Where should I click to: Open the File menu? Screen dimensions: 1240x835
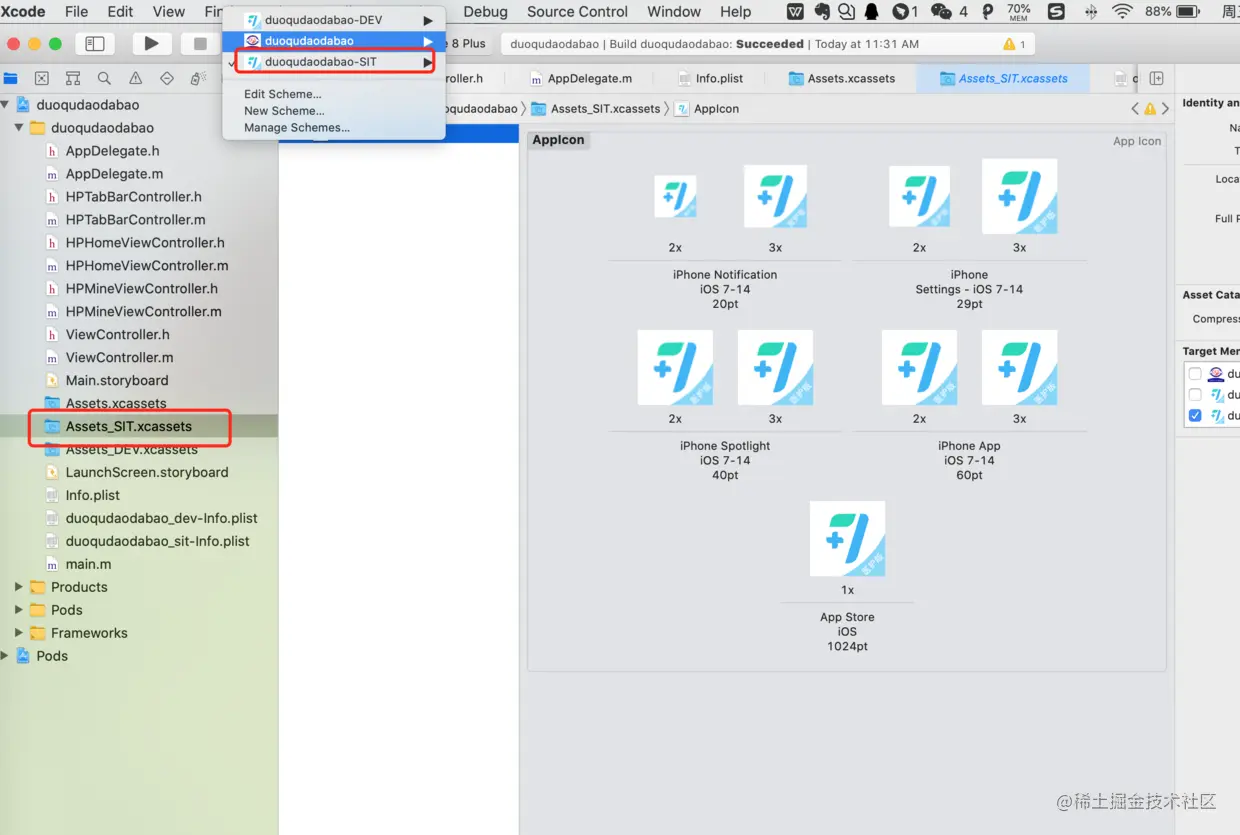pos(76,12)
